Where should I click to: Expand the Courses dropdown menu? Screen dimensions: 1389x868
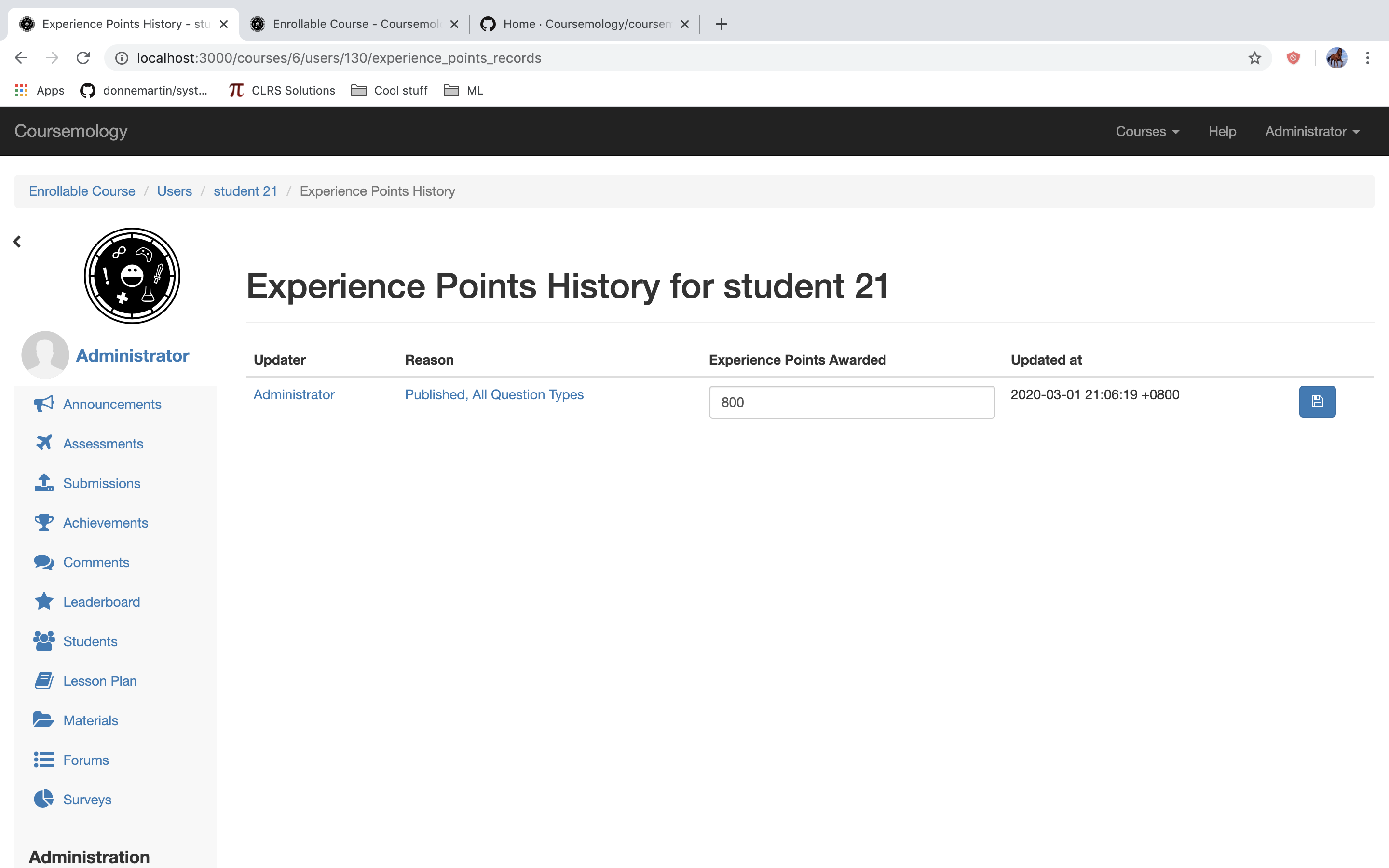click(x=1146, y=131)
